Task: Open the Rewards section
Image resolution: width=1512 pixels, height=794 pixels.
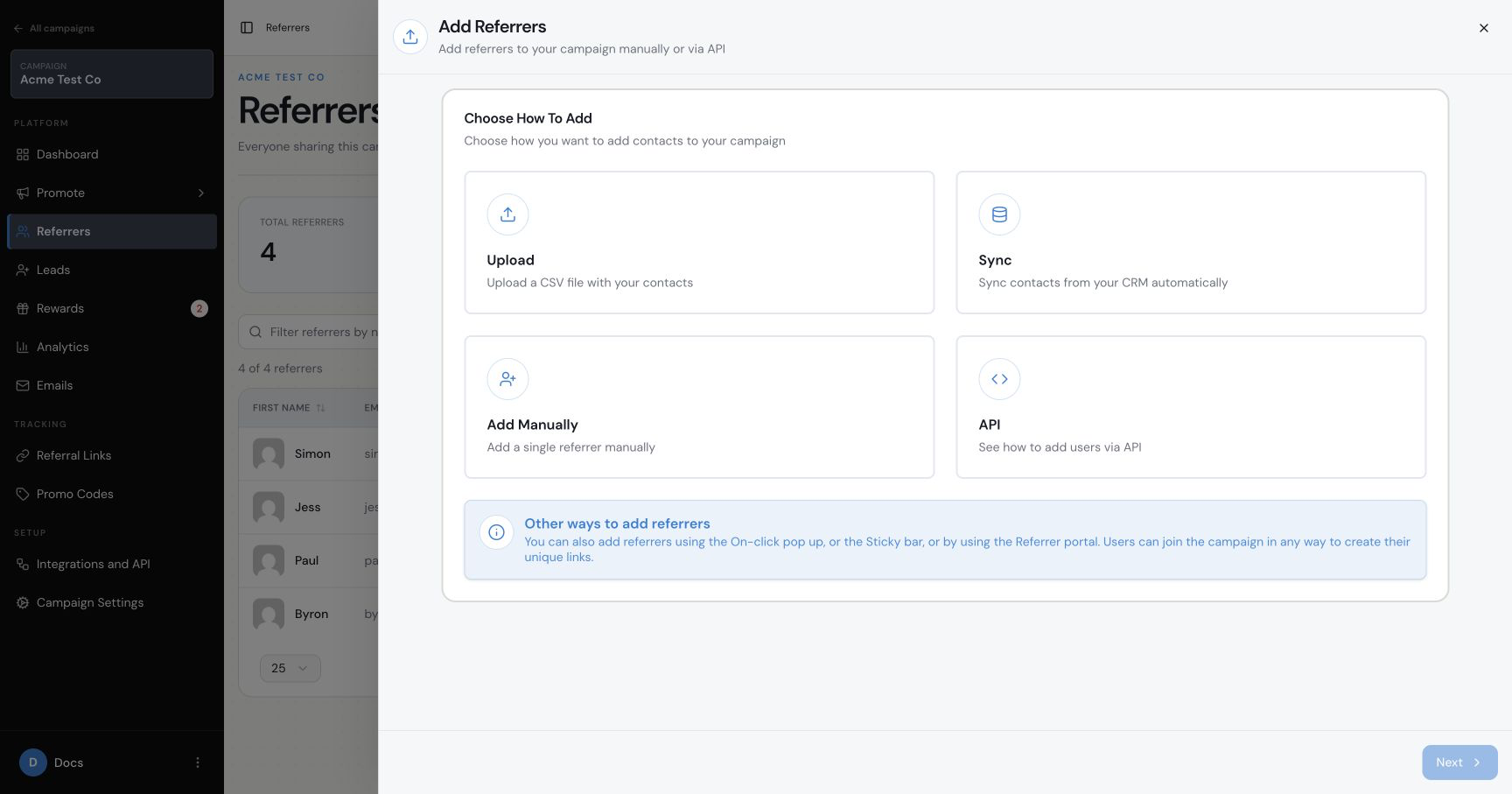Action: [112, 308]
